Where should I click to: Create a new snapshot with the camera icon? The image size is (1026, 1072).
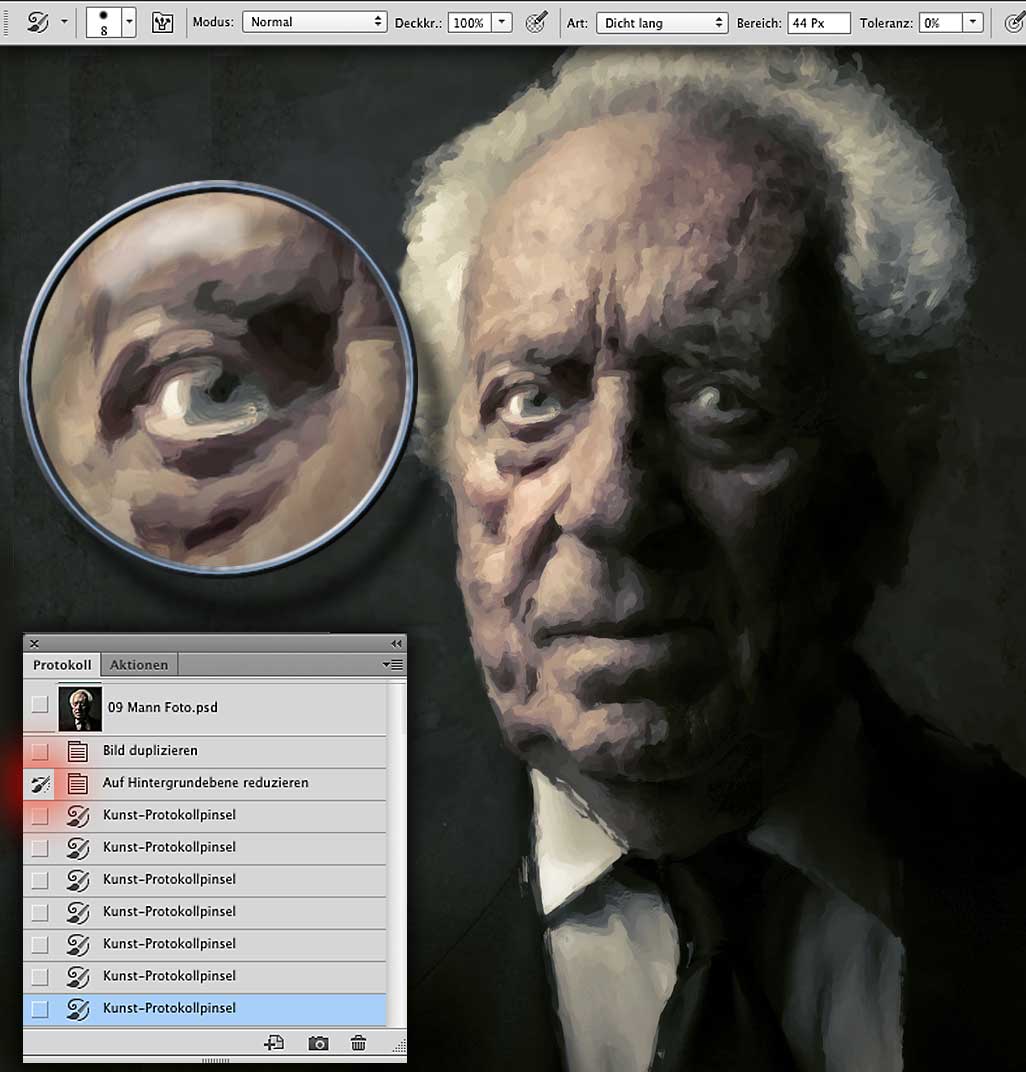pos(318,1043)
